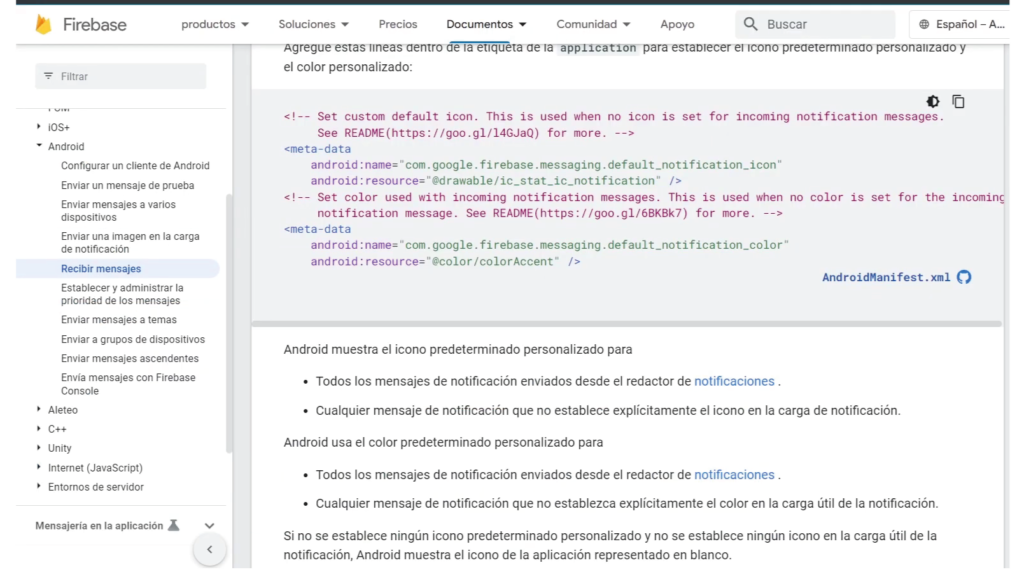This screenshot has width=1024, height=572.
Task: Click the filter icon in sidebar
Action: tap(48, 76)
